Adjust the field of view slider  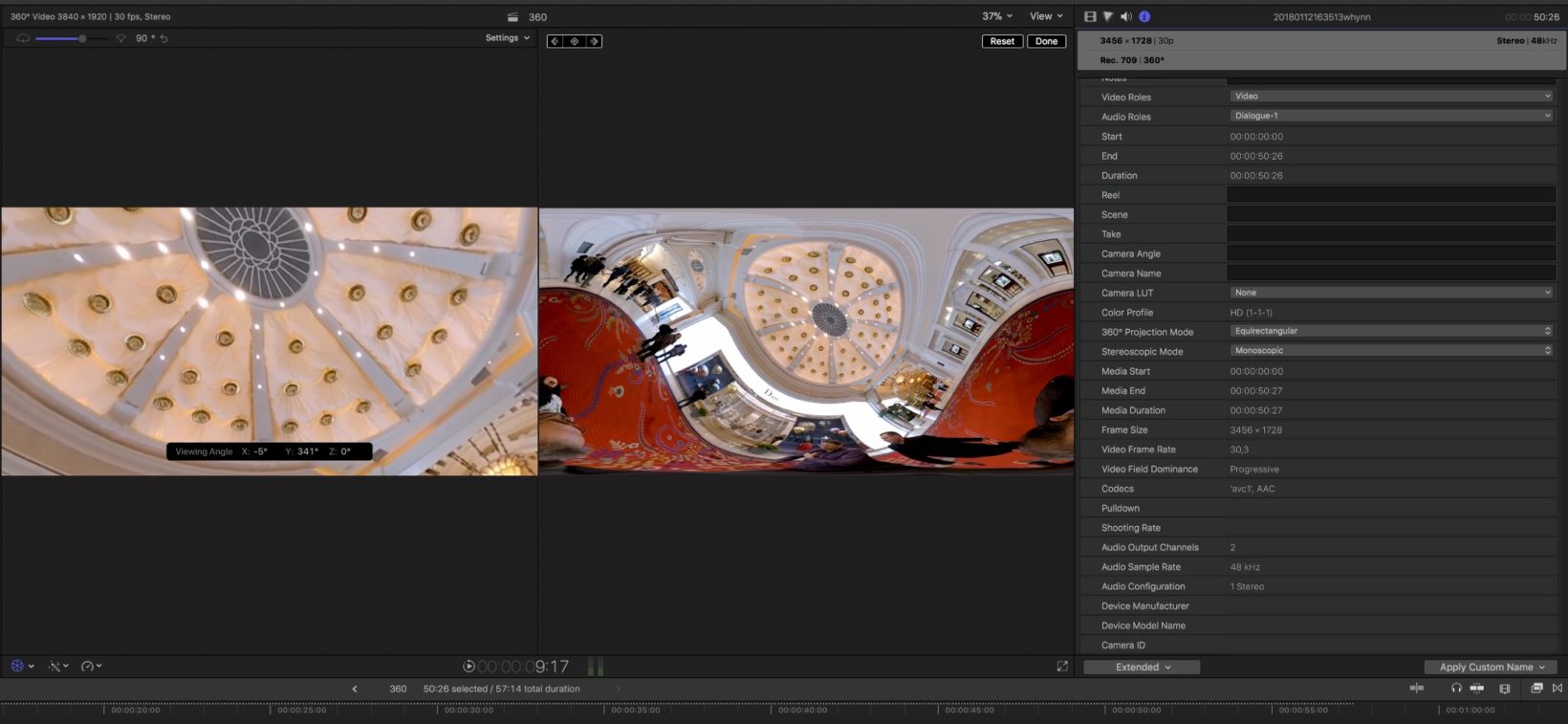click(82, 38)
